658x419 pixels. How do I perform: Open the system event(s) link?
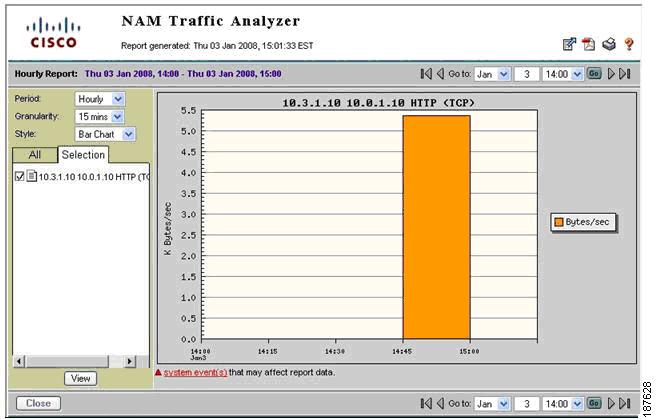click(195, 372)
